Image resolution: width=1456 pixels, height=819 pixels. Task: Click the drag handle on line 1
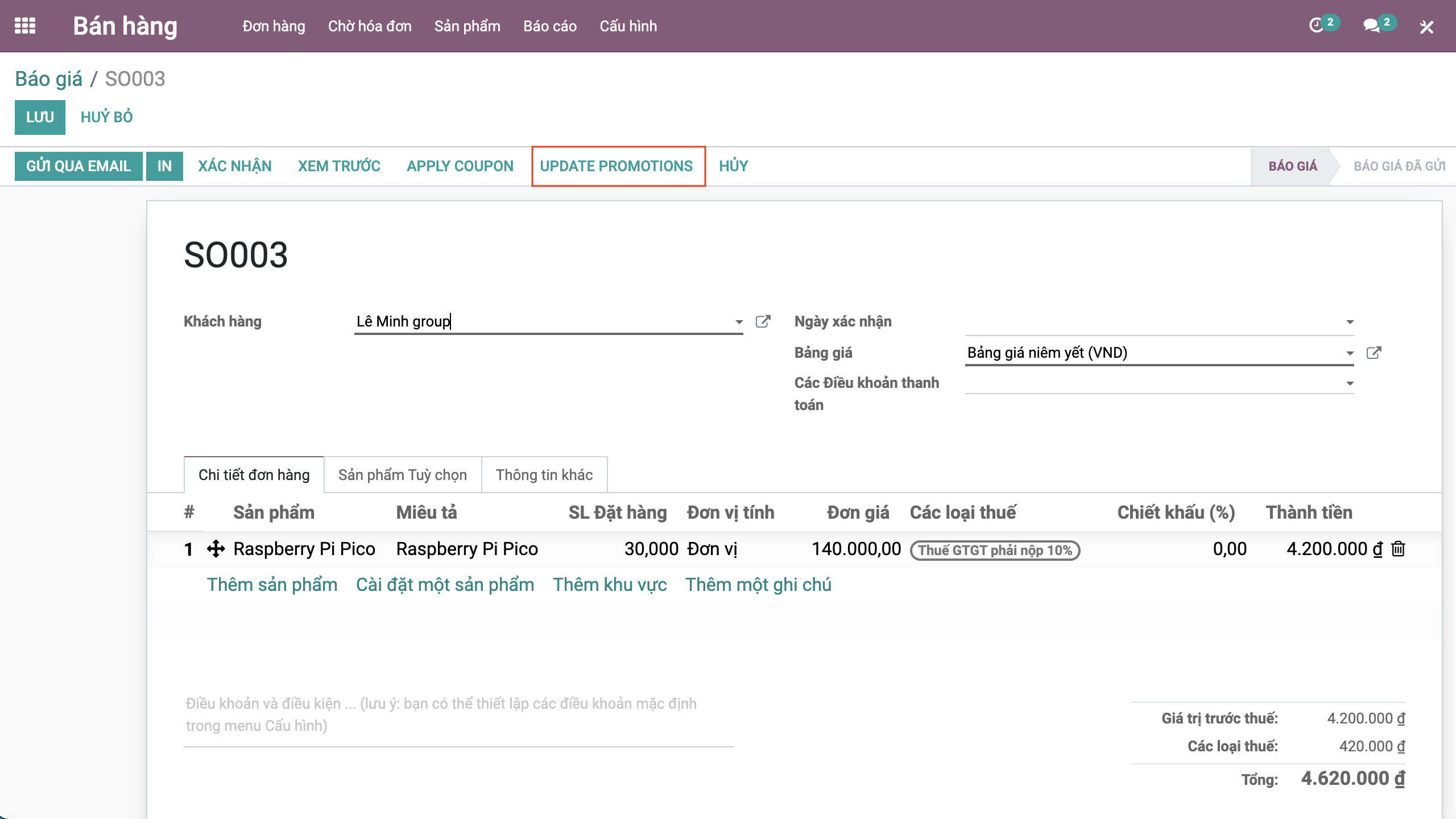click(216, 549)
